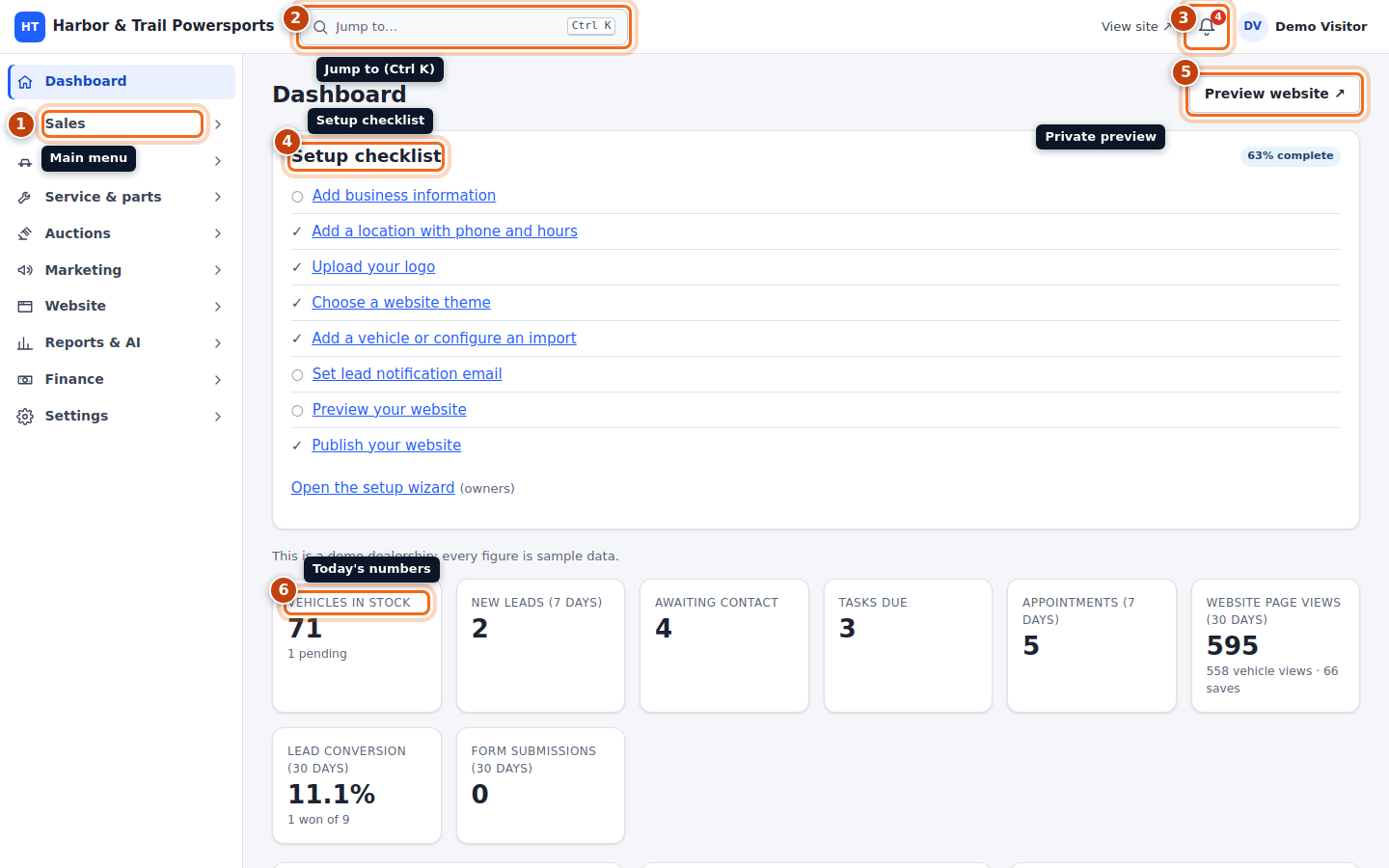Click the banknote icon beside Finance
Image resolution: width=1389 pixels, height=868 pixels.
(25, 379)
